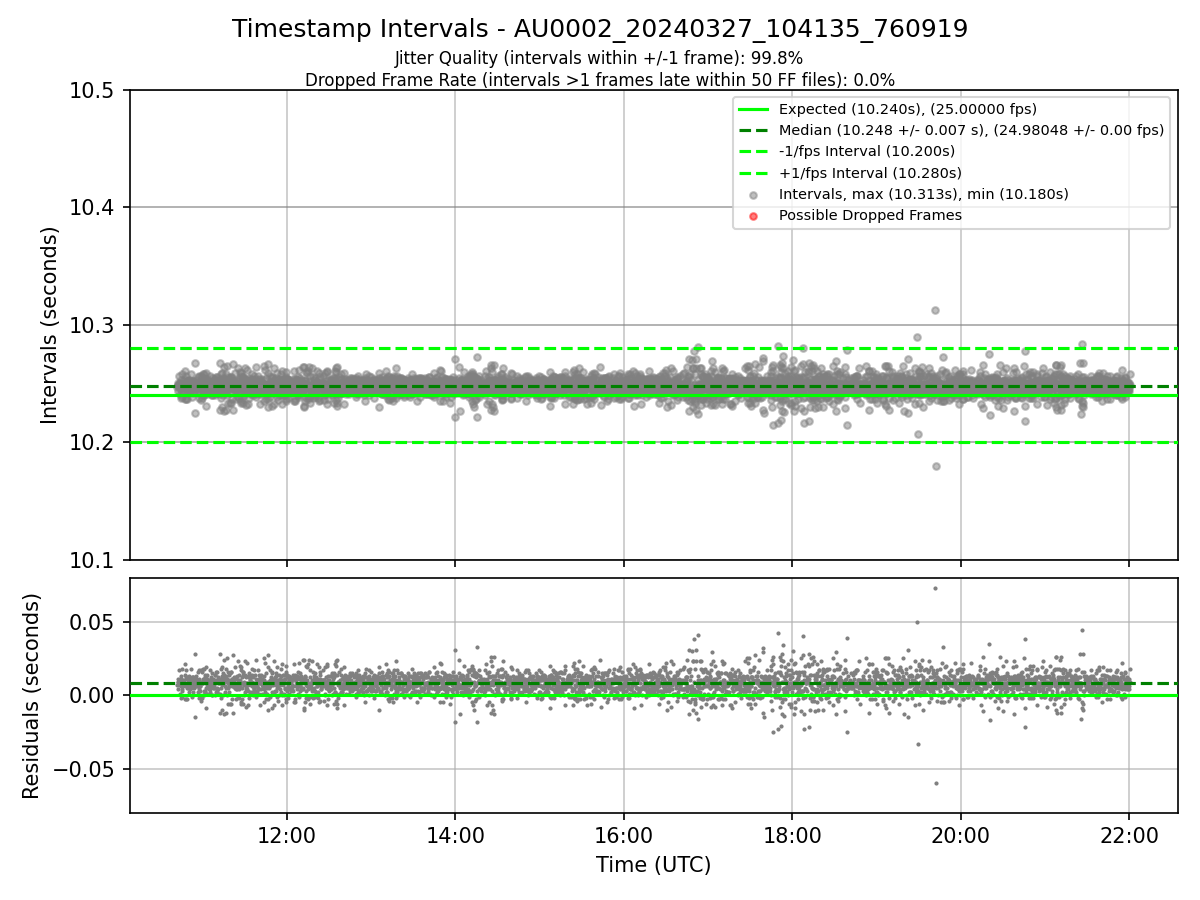This screenshot has height=900, width=1200.
Task: Click the solid green line sample beside 'Expected'
Action: pos(754,109)
